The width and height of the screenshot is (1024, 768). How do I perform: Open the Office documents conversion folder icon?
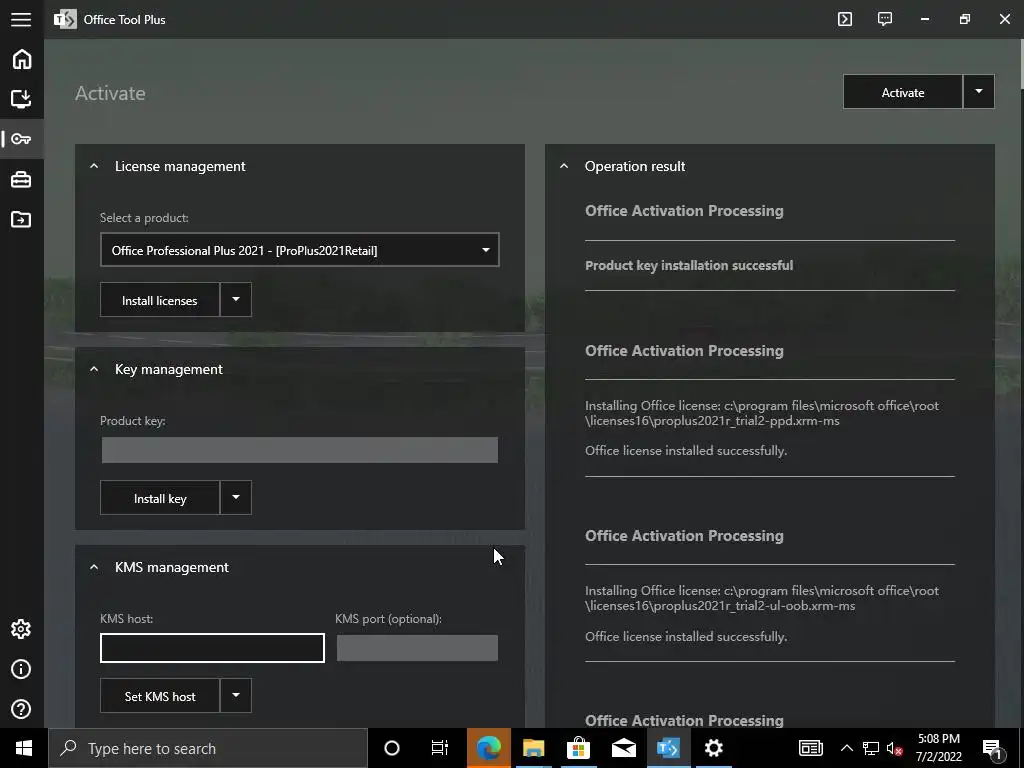click(22, 219)
